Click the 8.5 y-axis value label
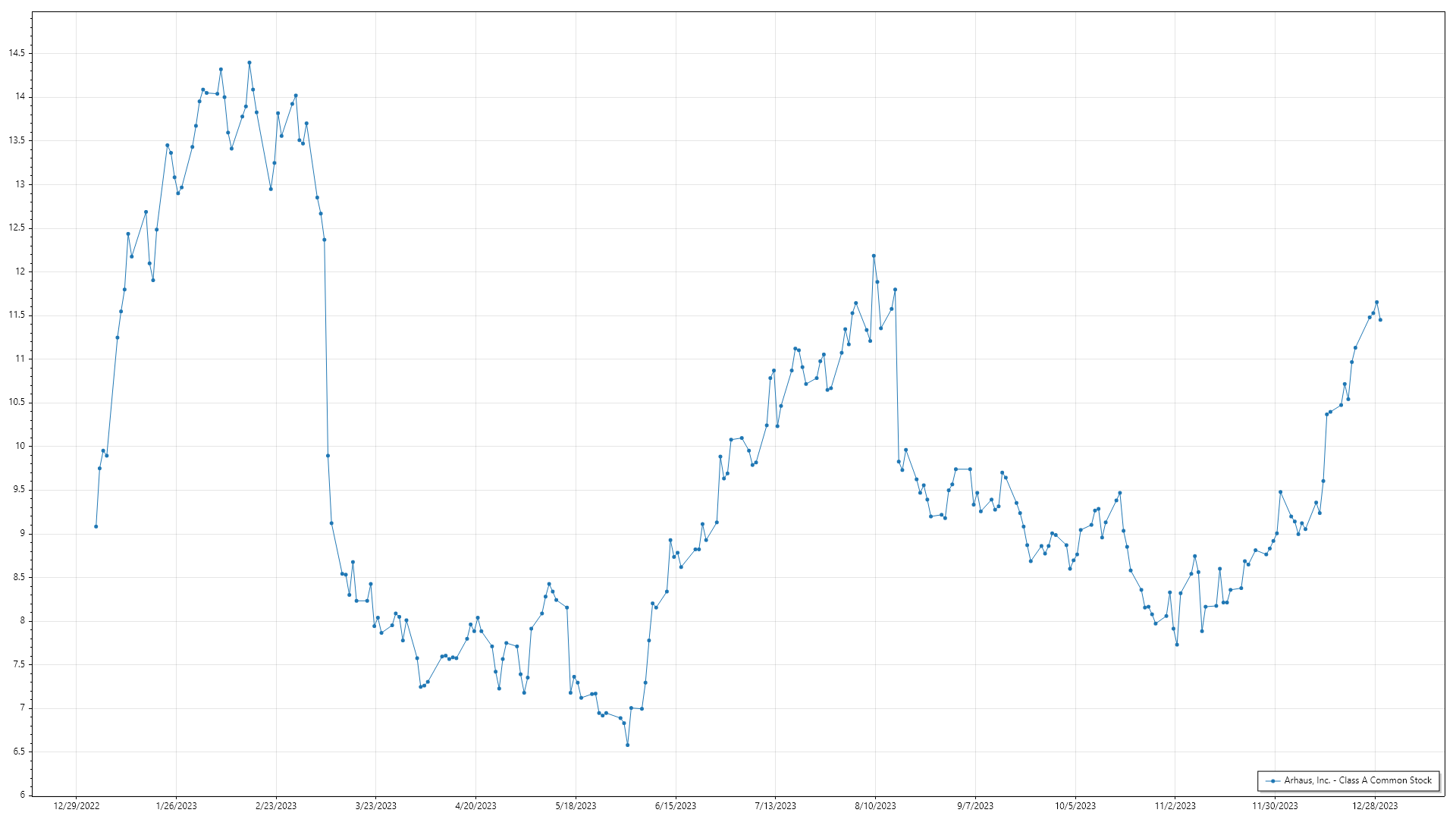Image resolution: width=1456 pixels, height=819 pixels. tap(19, 577)
